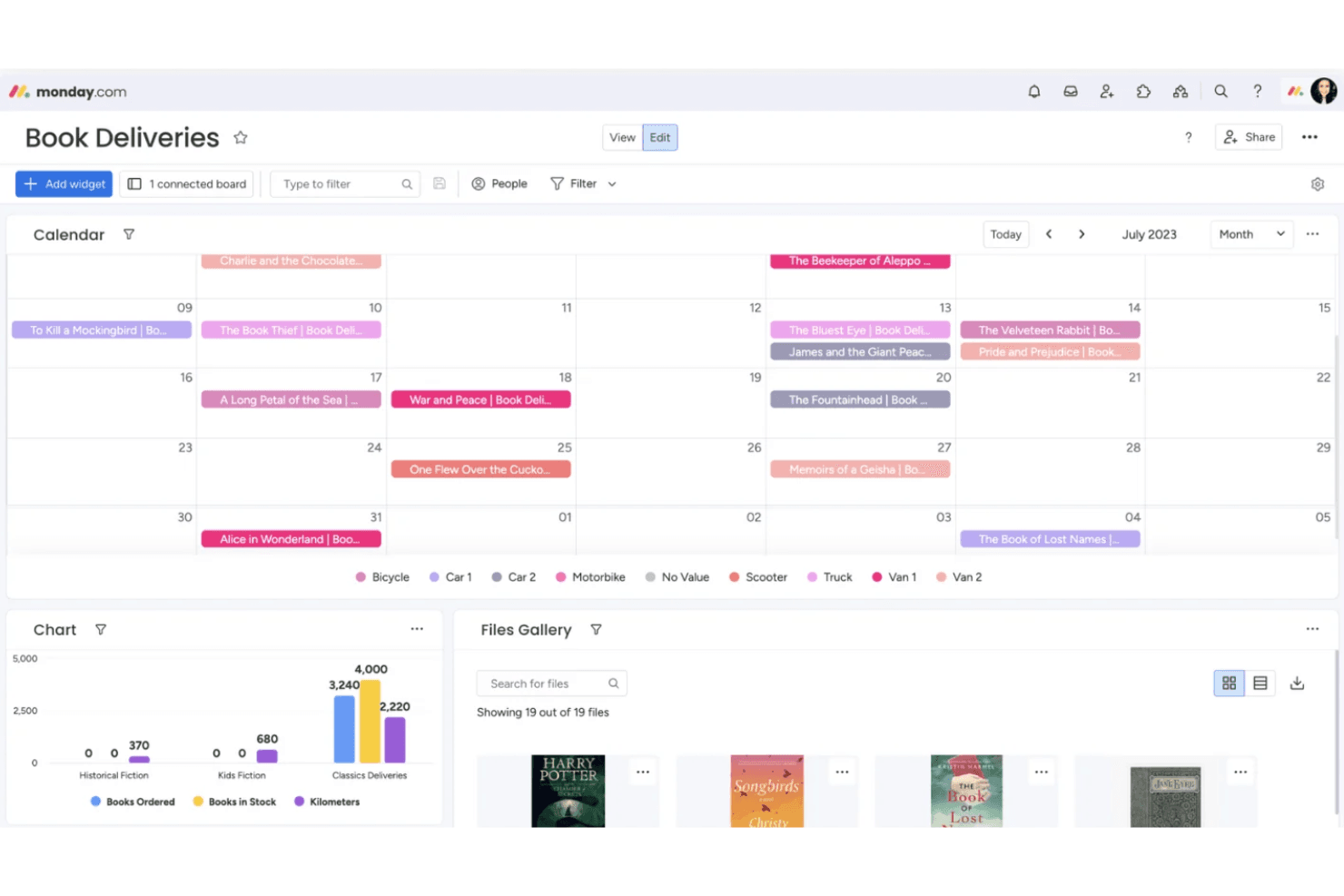Go to the previous month
The image size is (1344, 896).
point(1049,234)
